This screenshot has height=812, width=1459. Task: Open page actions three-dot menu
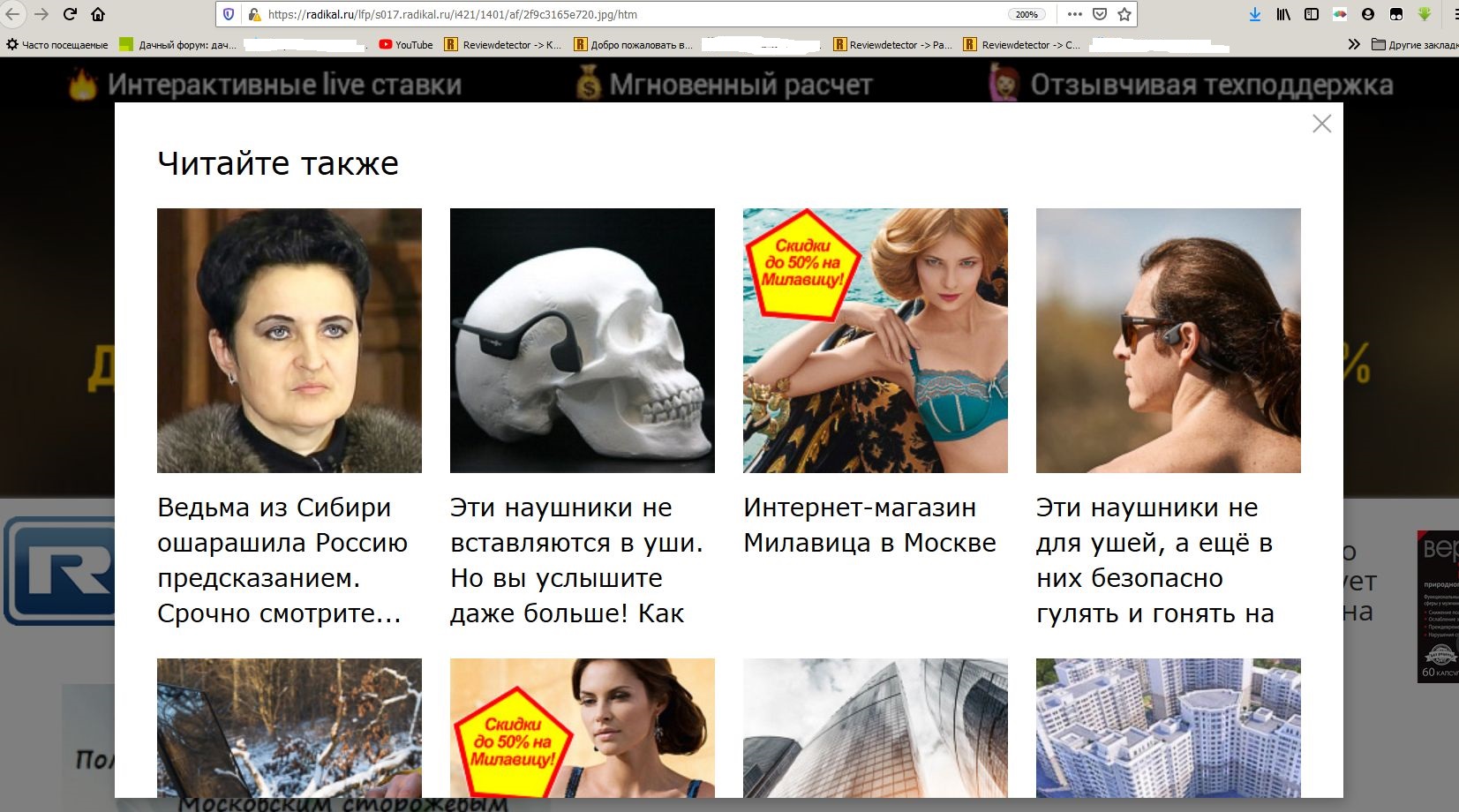[1074, 14]
